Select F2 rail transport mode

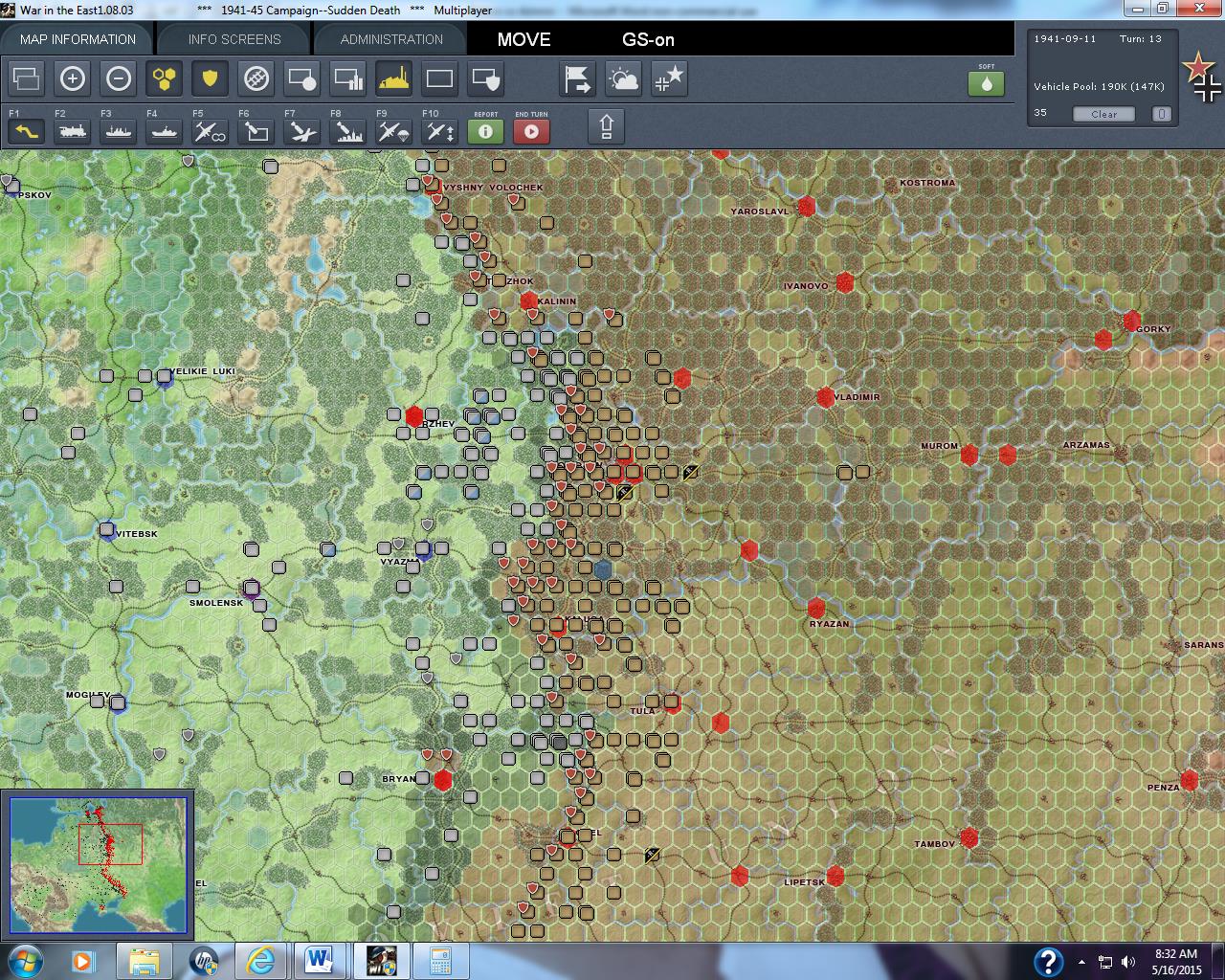73,131
